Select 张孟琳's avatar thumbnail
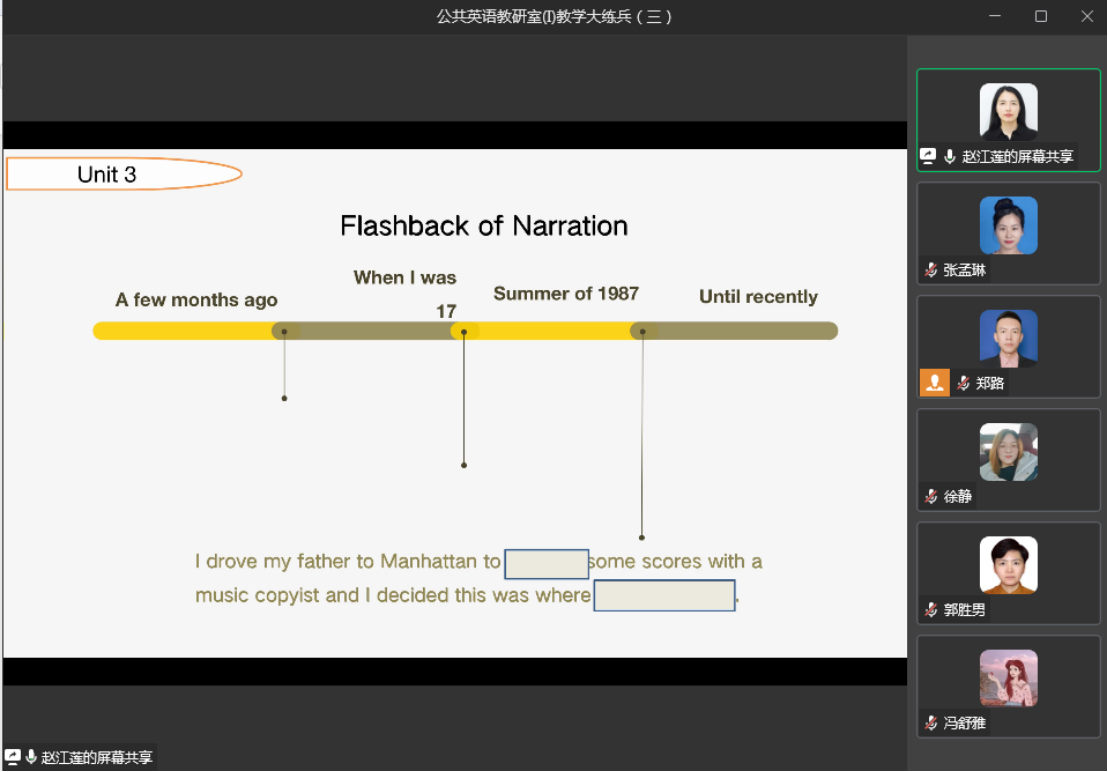Screen dimensions: 1108x772 tap(1008, 225)
